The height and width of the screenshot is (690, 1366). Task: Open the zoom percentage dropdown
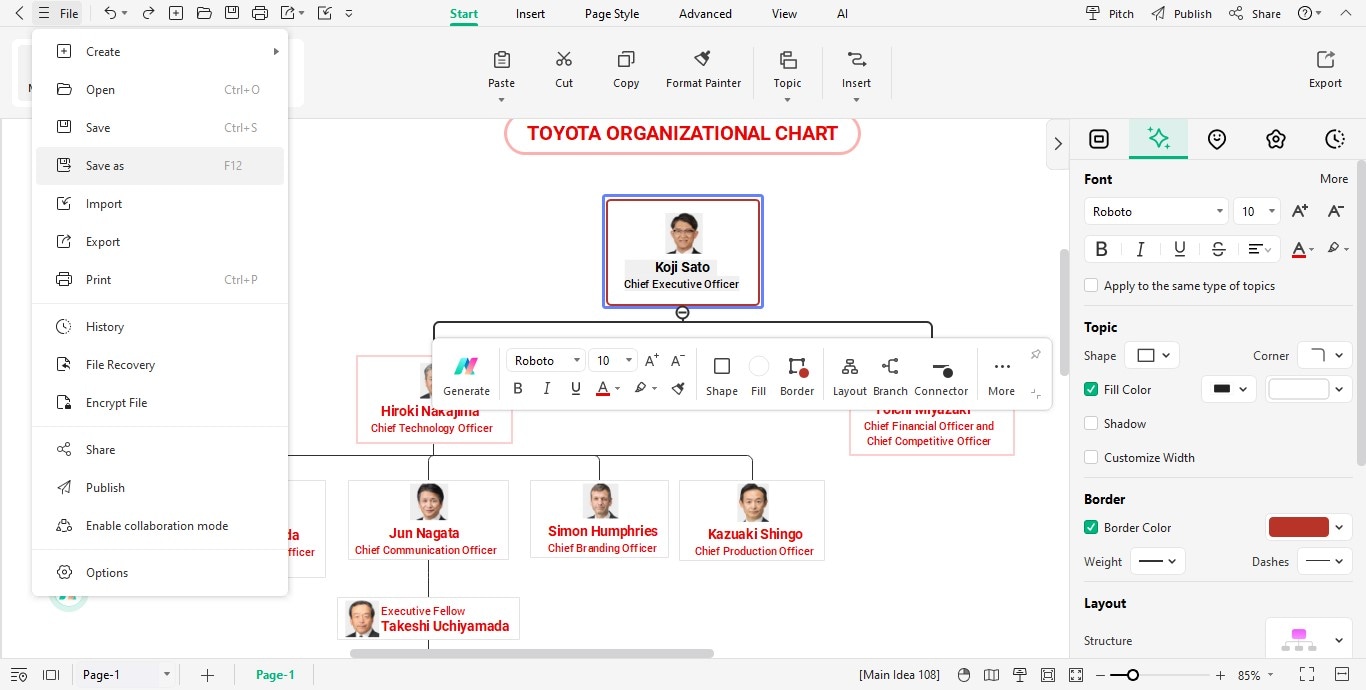coord(1272,675)
